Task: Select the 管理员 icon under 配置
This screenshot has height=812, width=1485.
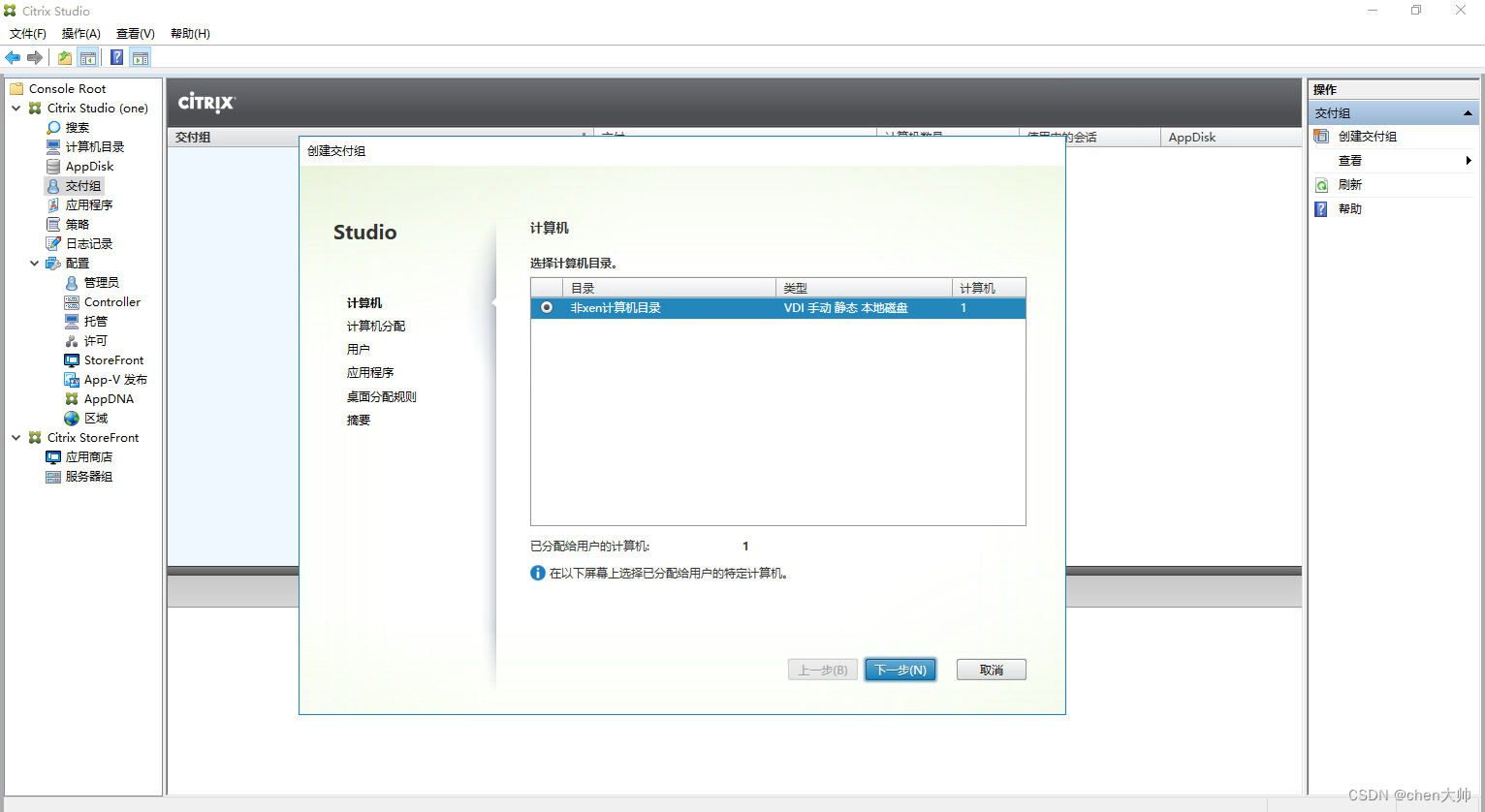Action: pos(72,282)
